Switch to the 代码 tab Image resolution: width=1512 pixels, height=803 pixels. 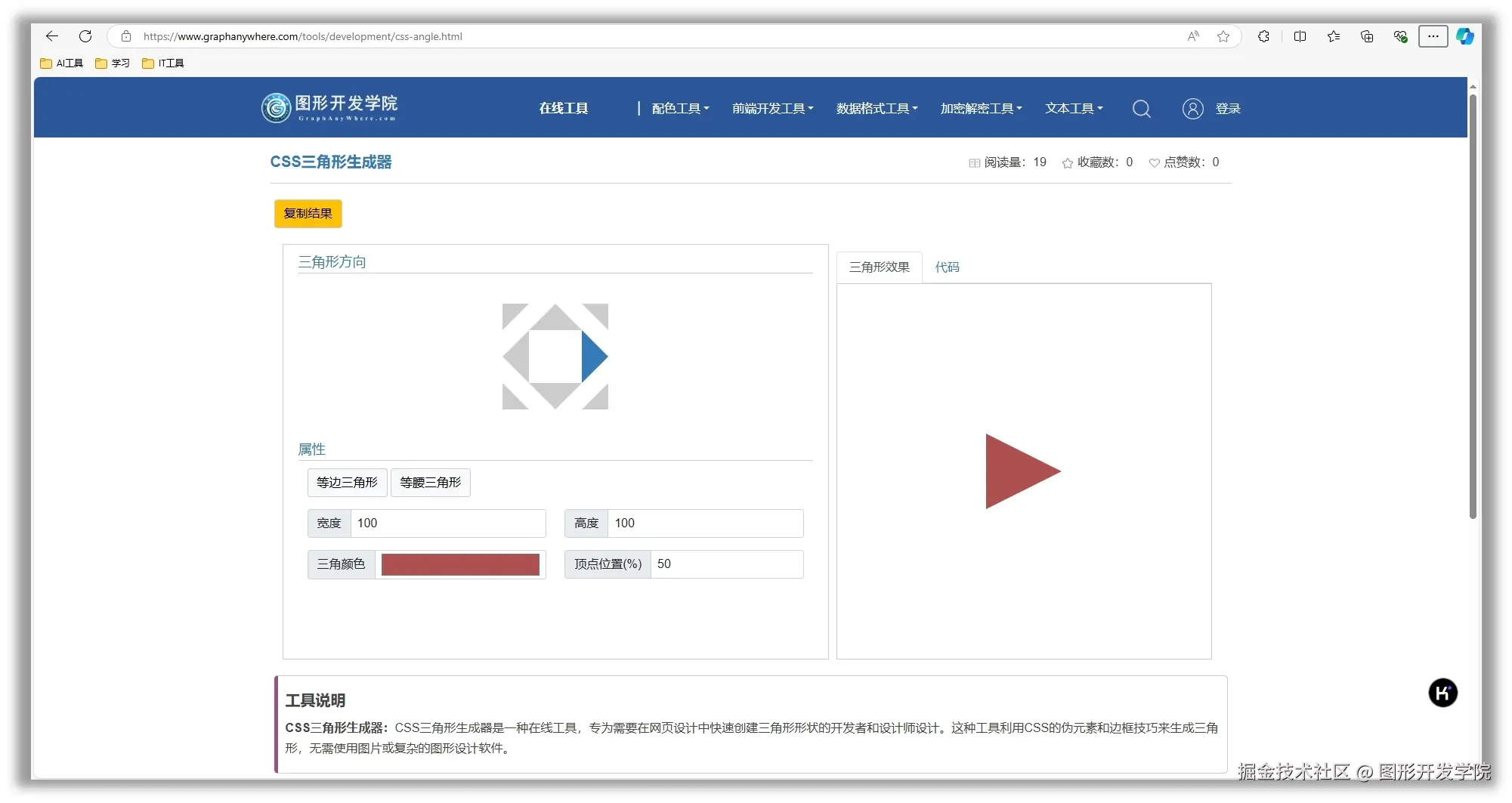(x=948, y=267)
